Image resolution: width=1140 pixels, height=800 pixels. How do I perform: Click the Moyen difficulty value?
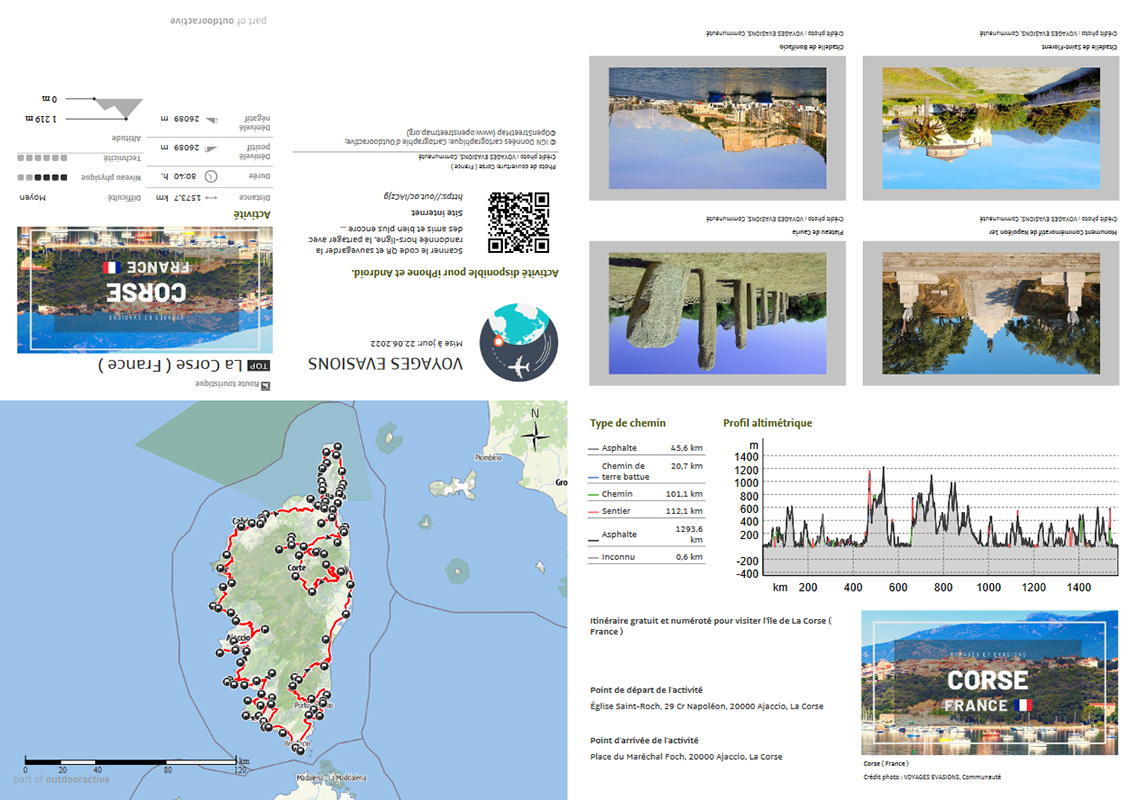point(33,197)
